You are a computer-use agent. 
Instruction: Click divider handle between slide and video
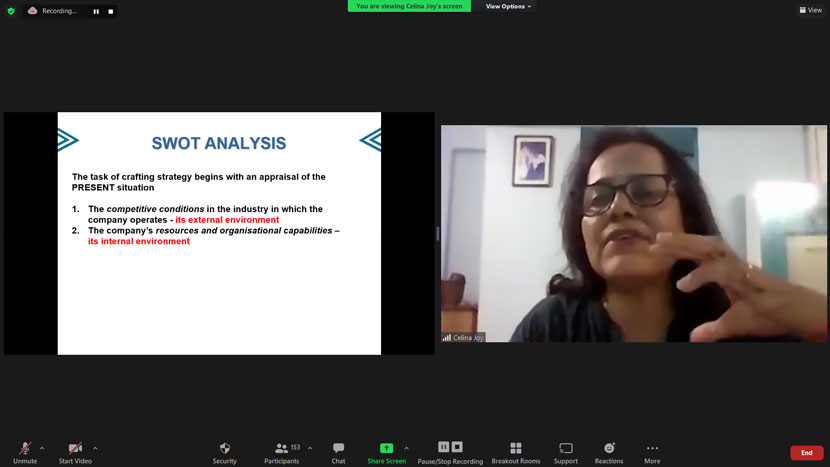(437, 234)
